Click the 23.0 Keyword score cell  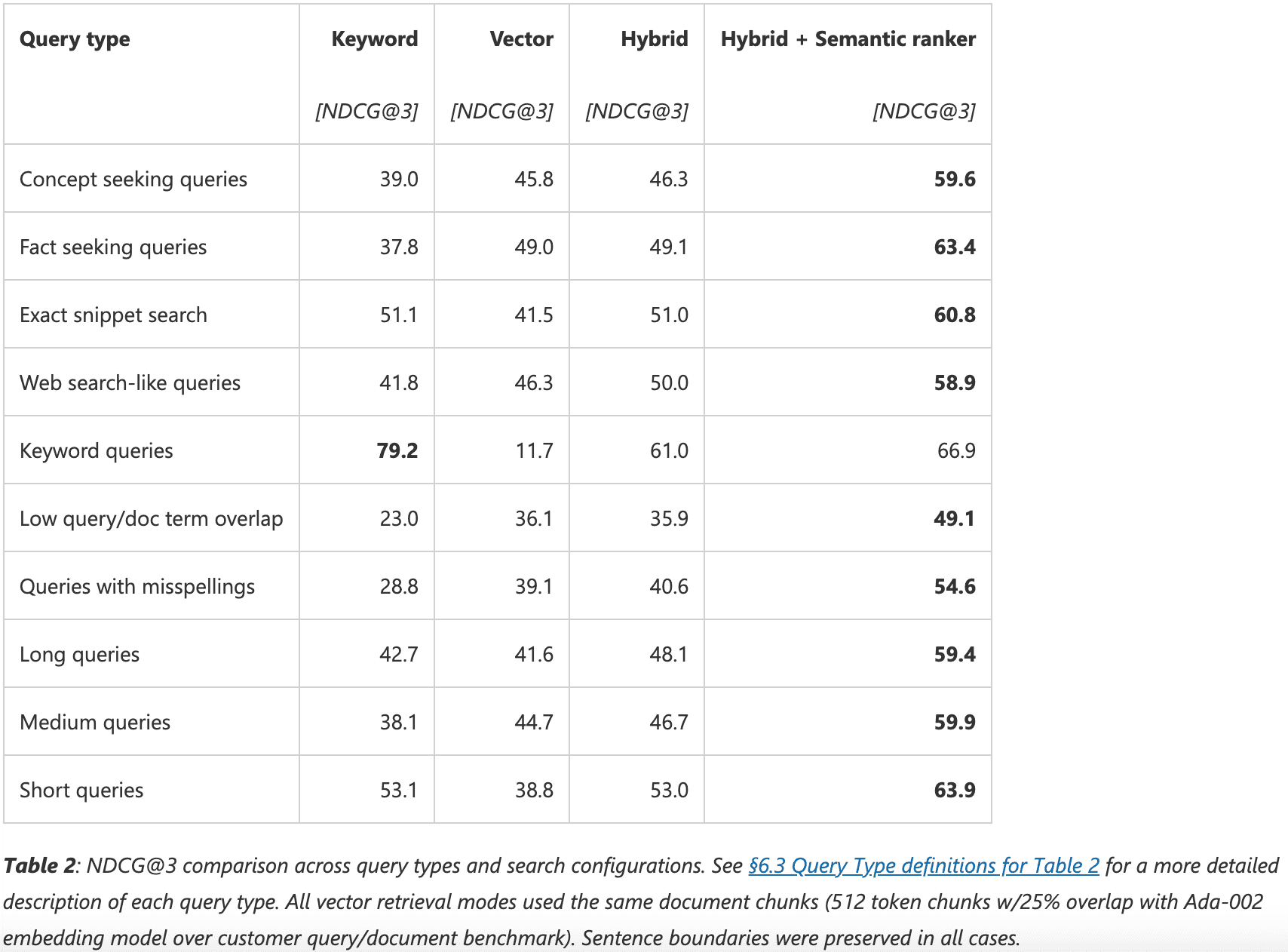(399, 519)
